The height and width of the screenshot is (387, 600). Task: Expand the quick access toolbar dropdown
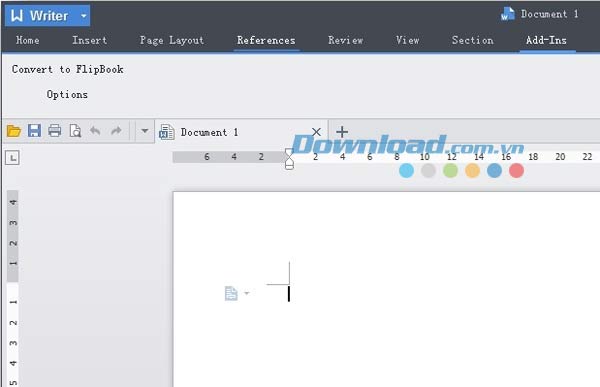pos(145,131)
